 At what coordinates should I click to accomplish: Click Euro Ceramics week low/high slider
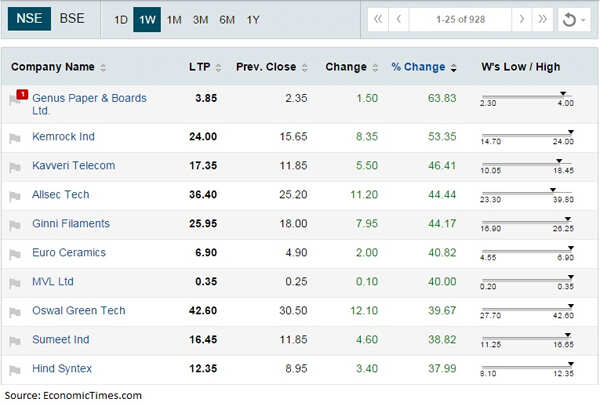coord(527,253)
